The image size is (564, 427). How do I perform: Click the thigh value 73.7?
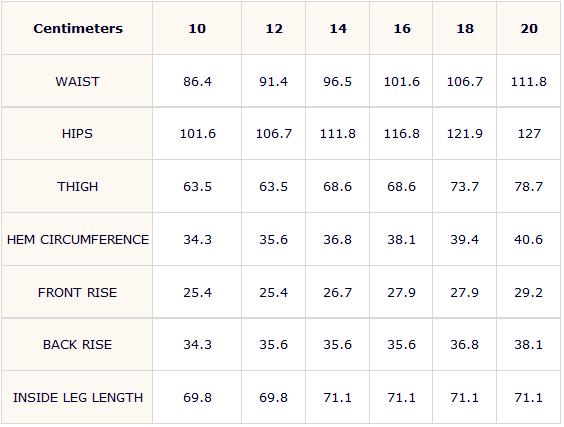[x=465, y=186]
